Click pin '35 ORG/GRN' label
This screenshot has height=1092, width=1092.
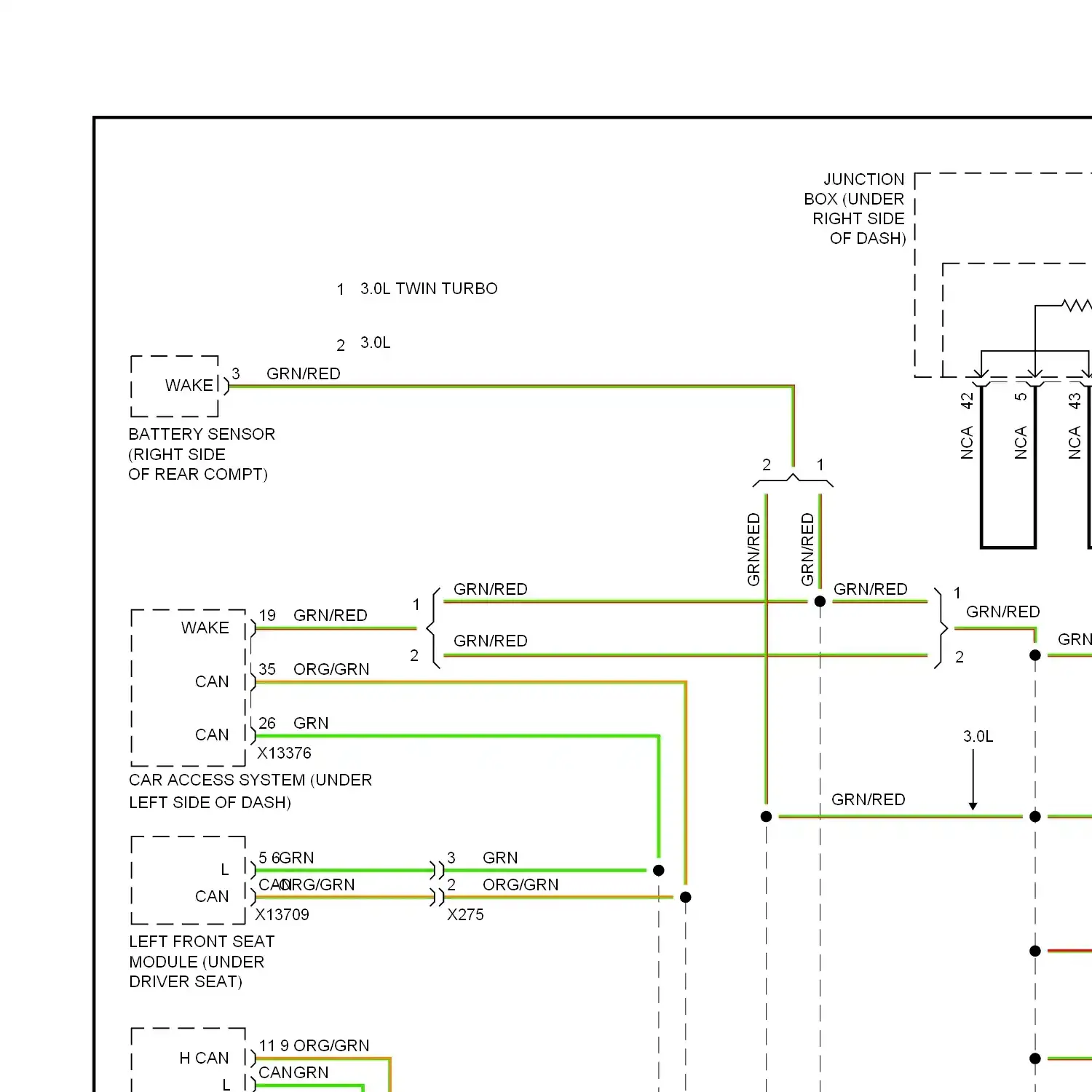pos(314,670)
